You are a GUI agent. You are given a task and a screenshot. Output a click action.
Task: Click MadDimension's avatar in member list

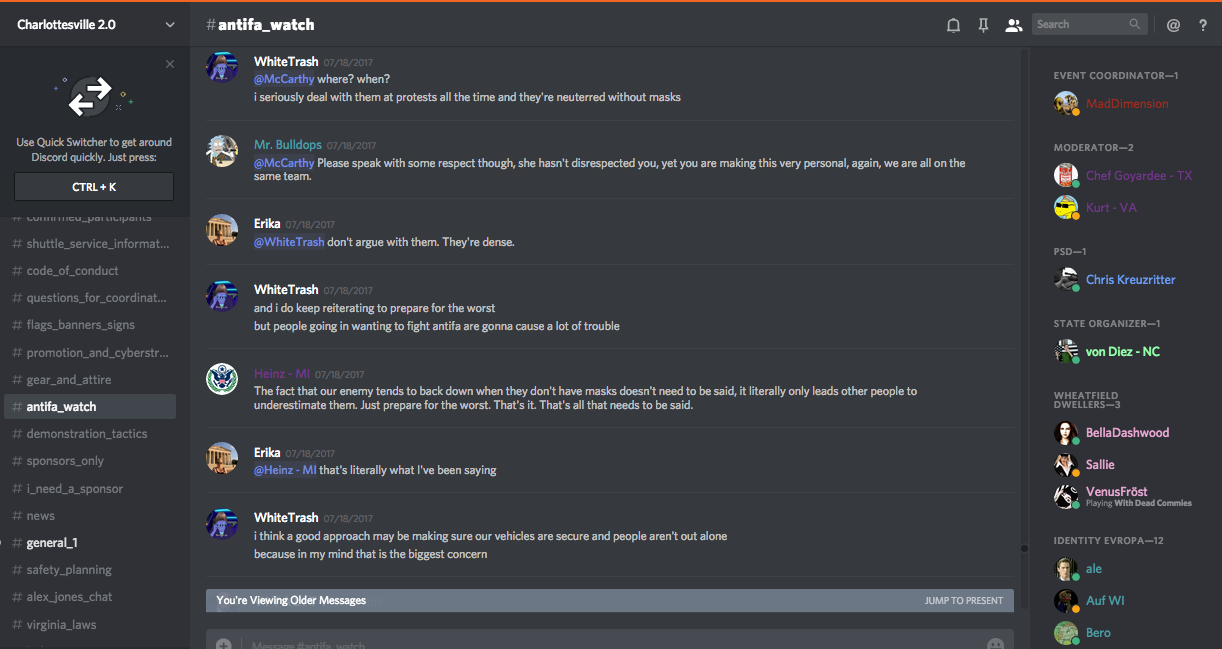(1066, 103)
